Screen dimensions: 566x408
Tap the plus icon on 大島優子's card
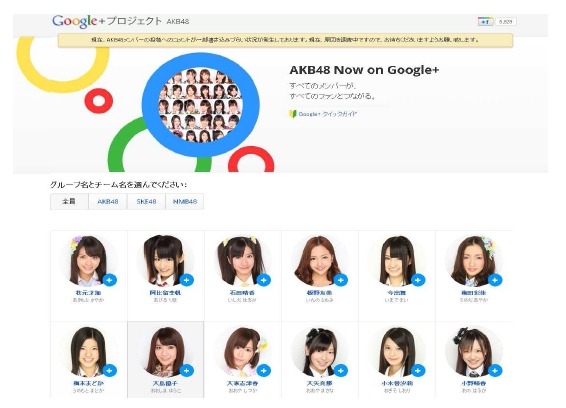point(187,370)
